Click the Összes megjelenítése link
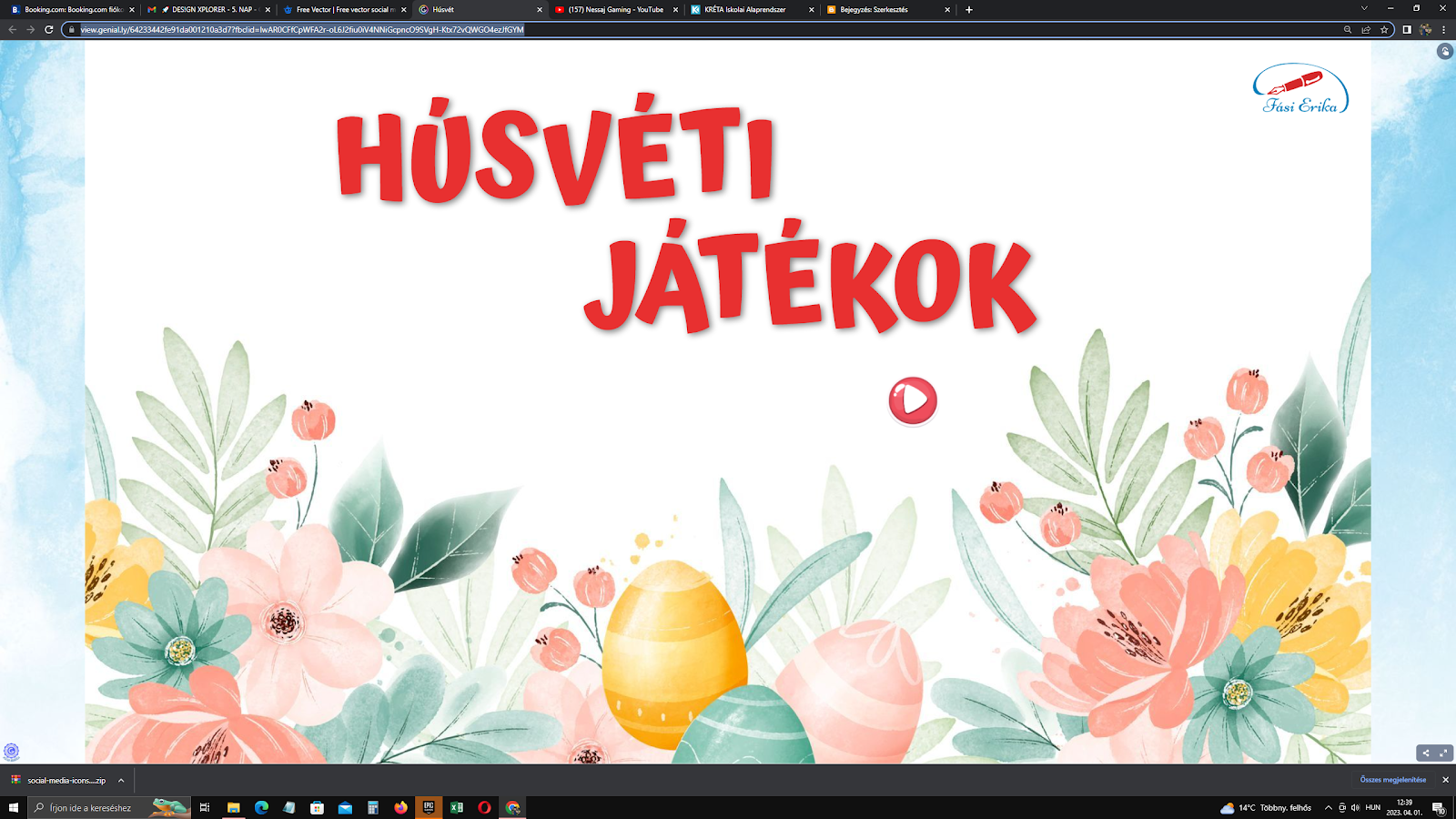The height and width of the screenshot is (819, 1456). 1393,780
